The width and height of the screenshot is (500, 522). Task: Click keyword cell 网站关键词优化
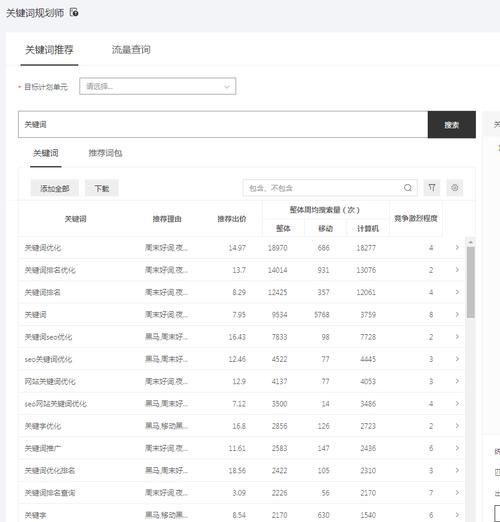50,381
